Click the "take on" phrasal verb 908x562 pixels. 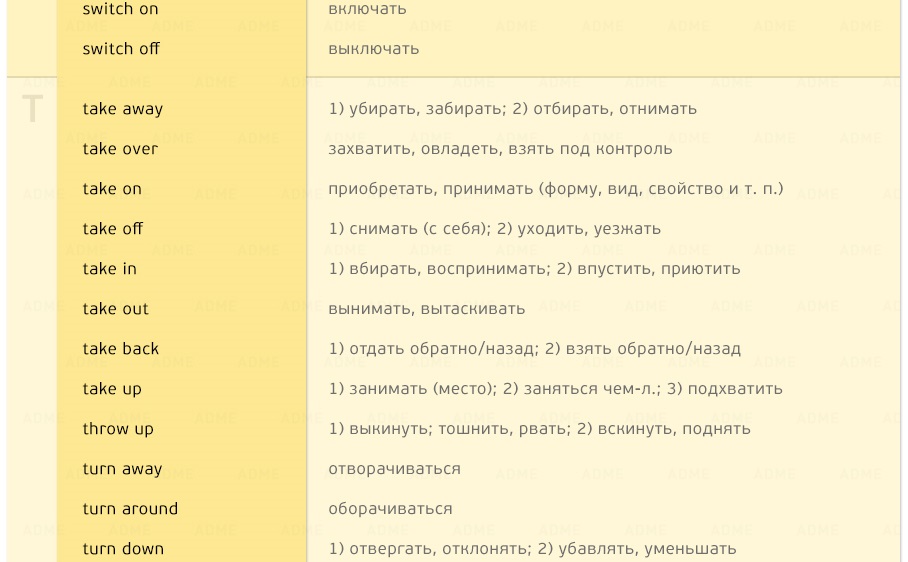point(112,189)
